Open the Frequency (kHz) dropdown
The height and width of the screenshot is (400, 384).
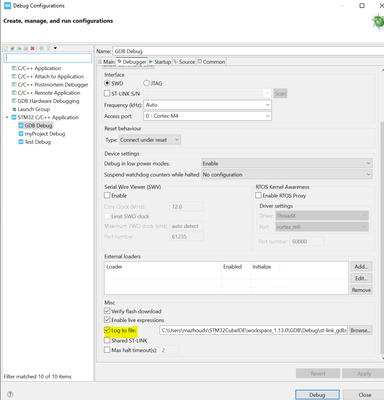pyautogui.click(x=207, y=105)
